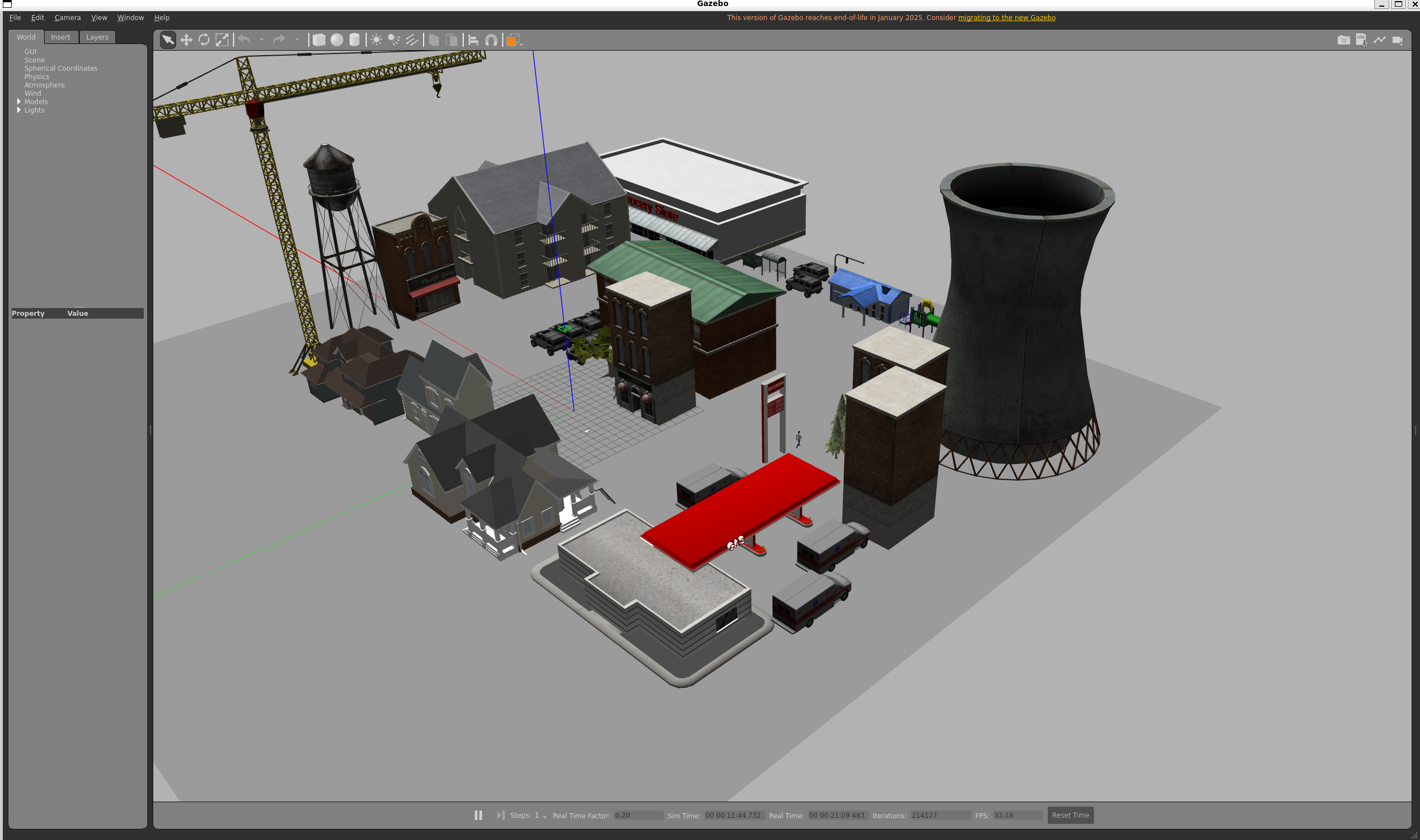
Task: Toggle video recording camera icon
Action: click(1397, 40)
